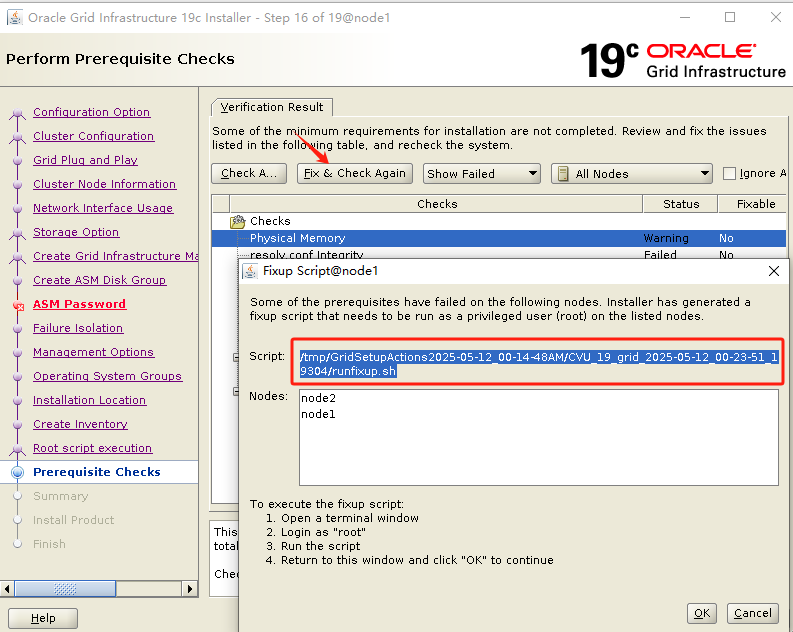Click the Warning status of Physical Memory

(666, 238)
